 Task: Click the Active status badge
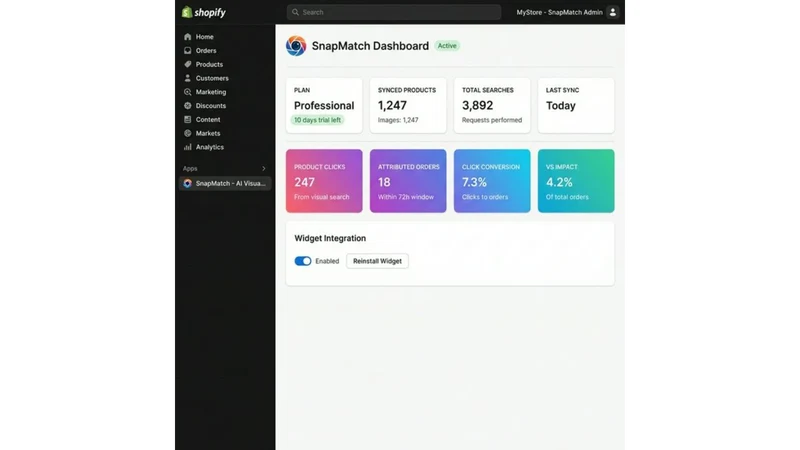(x=447, y=46)
